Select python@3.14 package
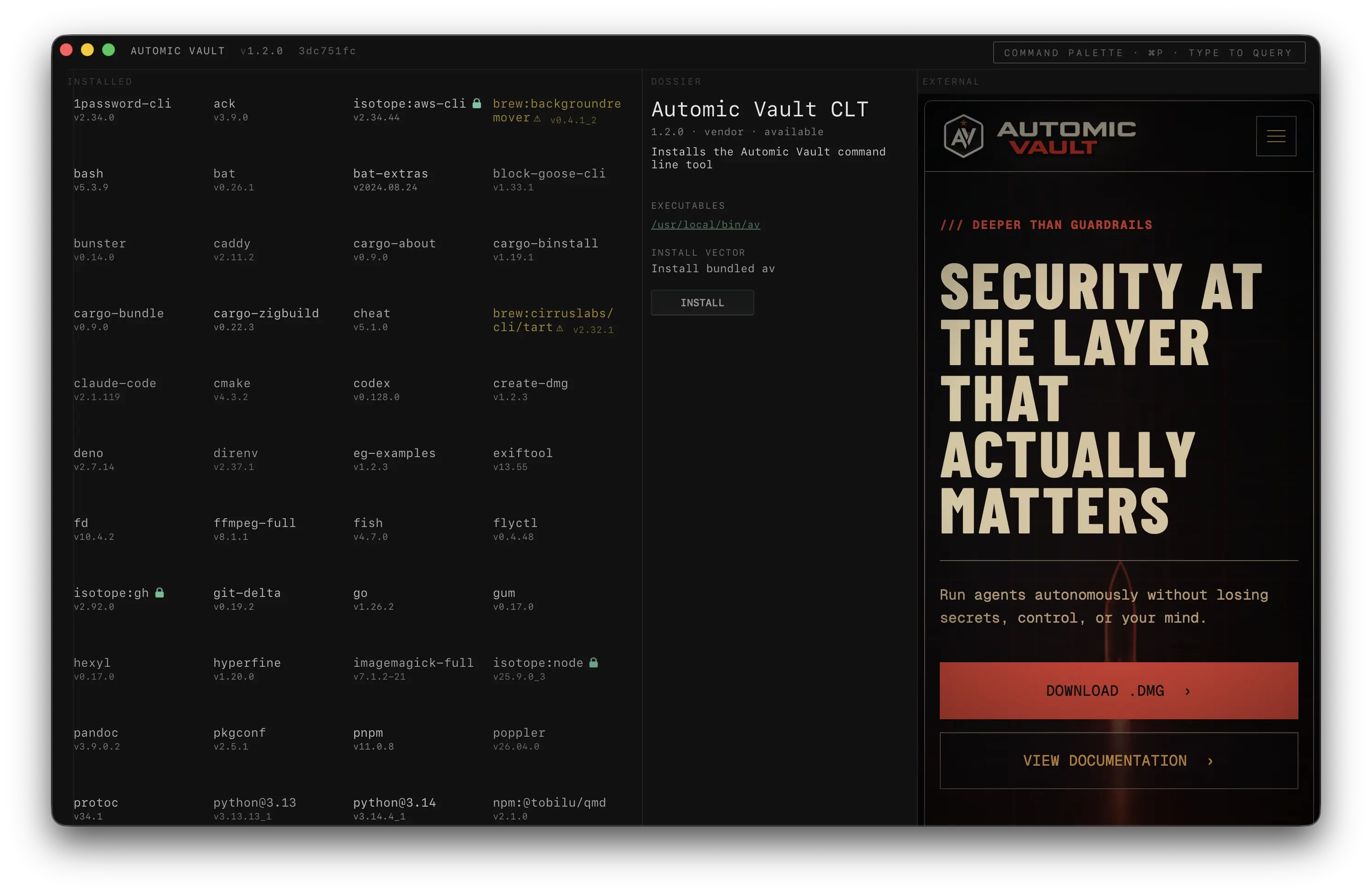Screen dimensions: 1372x894 394,808
